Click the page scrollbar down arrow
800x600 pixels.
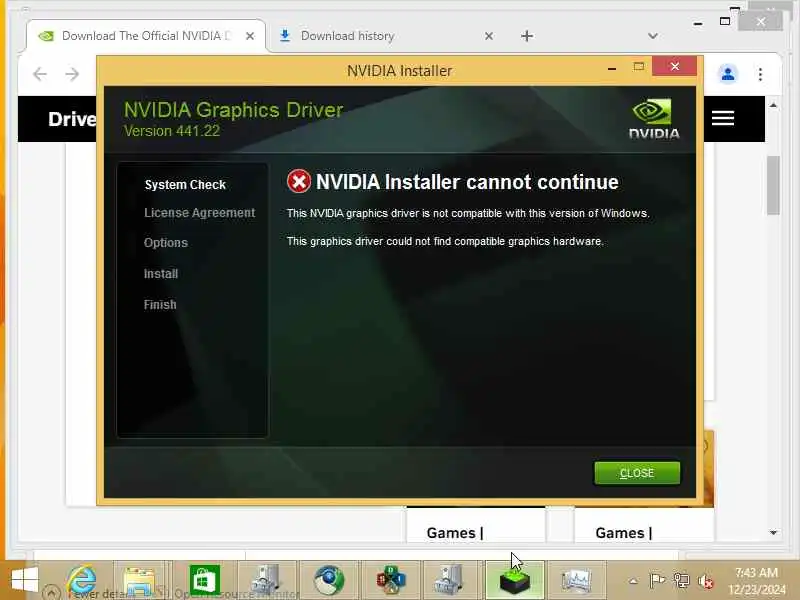(x=773, y=533)
